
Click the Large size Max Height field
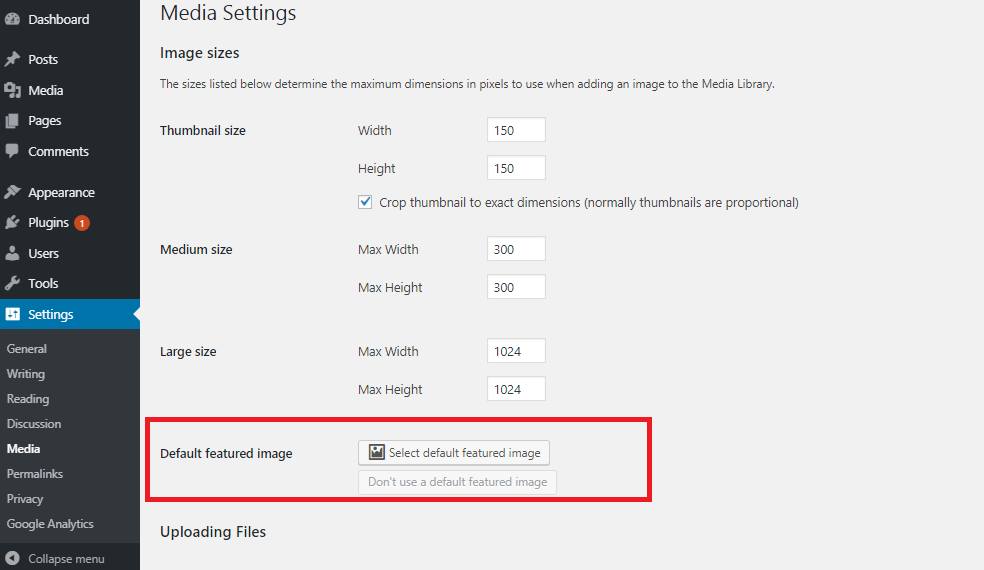pyautogui.click(x=516, y=389)
